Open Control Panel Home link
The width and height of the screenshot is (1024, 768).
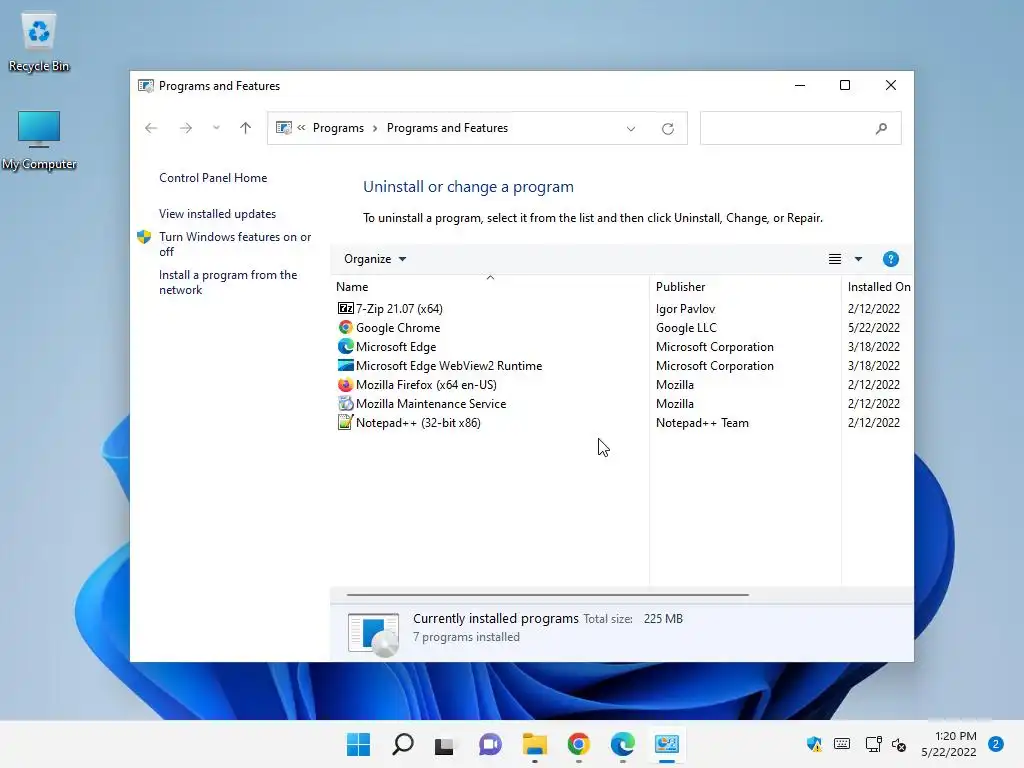coord(213,178)
